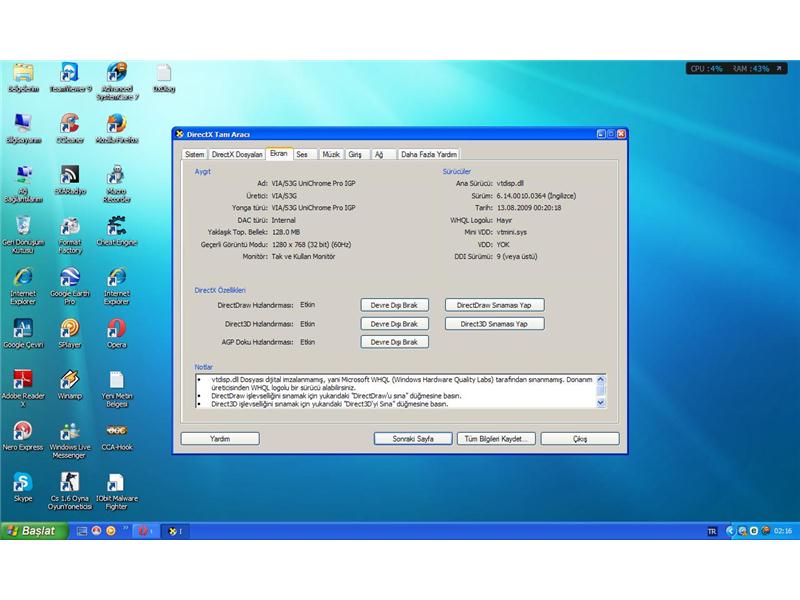Select the Yeni Metin Belgesi file

[x=117, y=388]
